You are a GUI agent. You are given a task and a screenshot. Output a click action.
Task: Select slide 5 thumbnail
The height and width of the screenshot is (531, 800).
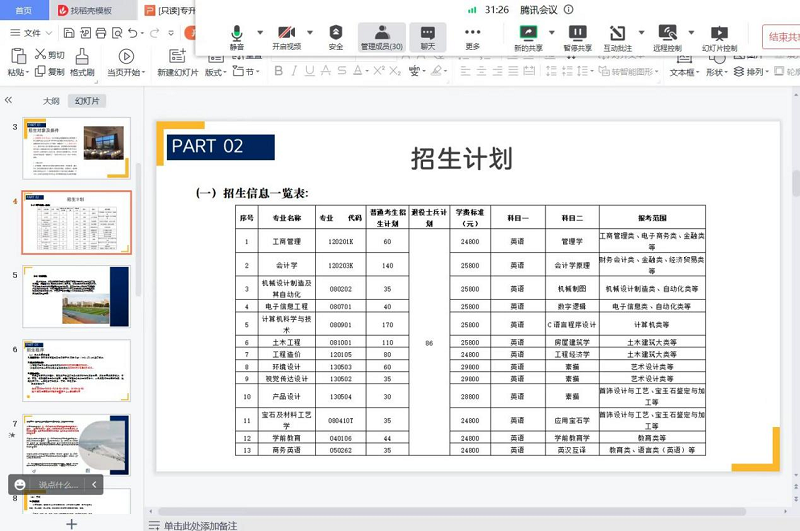(x=76, y=297)
